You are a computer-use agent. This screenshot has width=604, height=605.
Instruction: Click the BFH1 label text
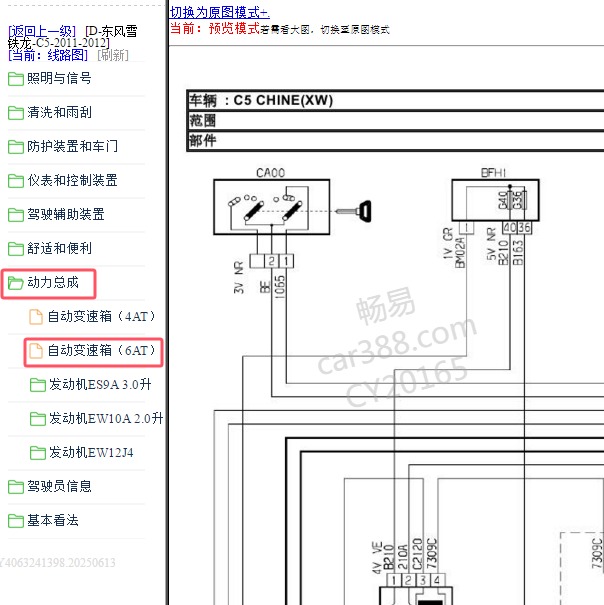[493, 172]
